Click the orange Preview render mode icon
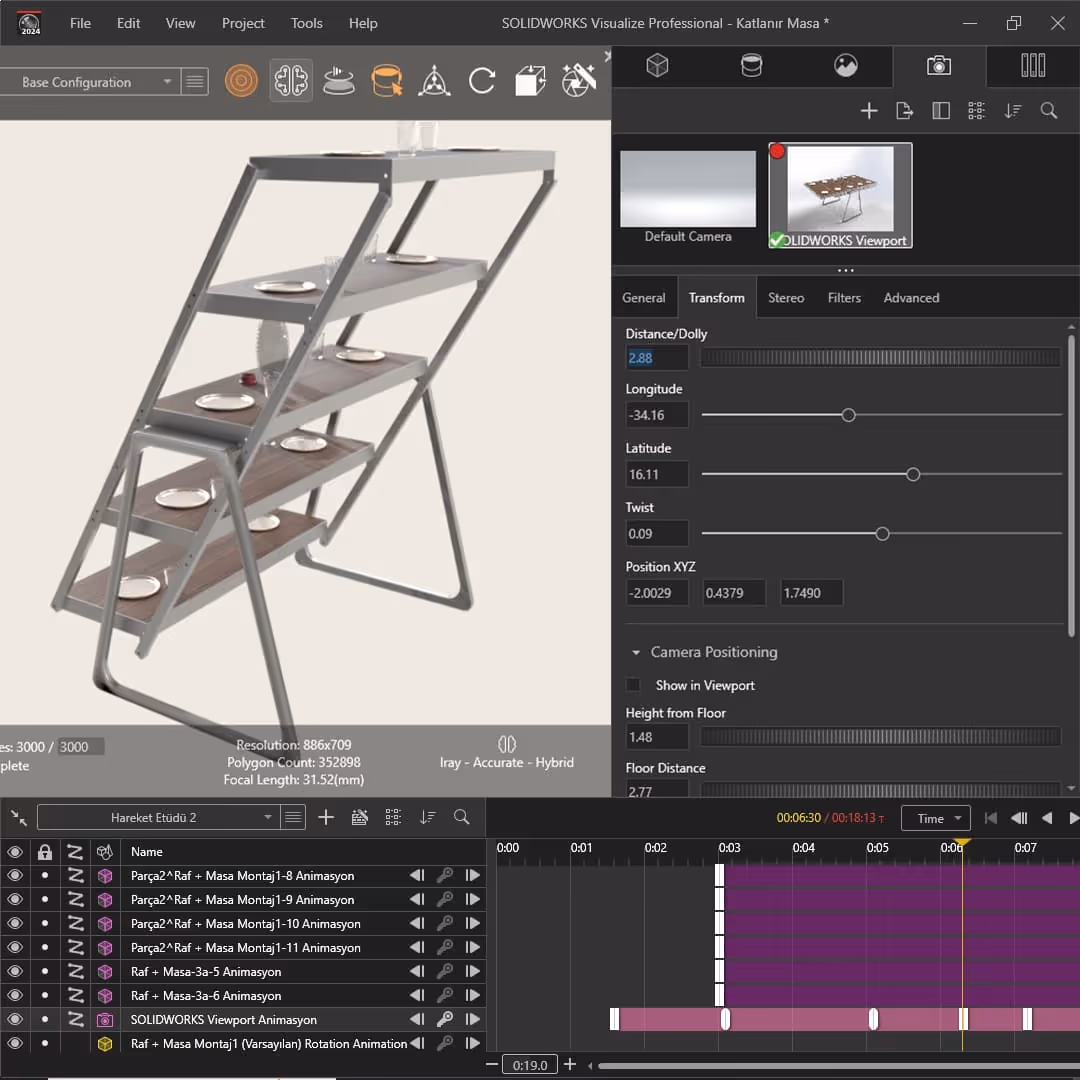The image size is (1080, 1080). [x=241, y=81]
